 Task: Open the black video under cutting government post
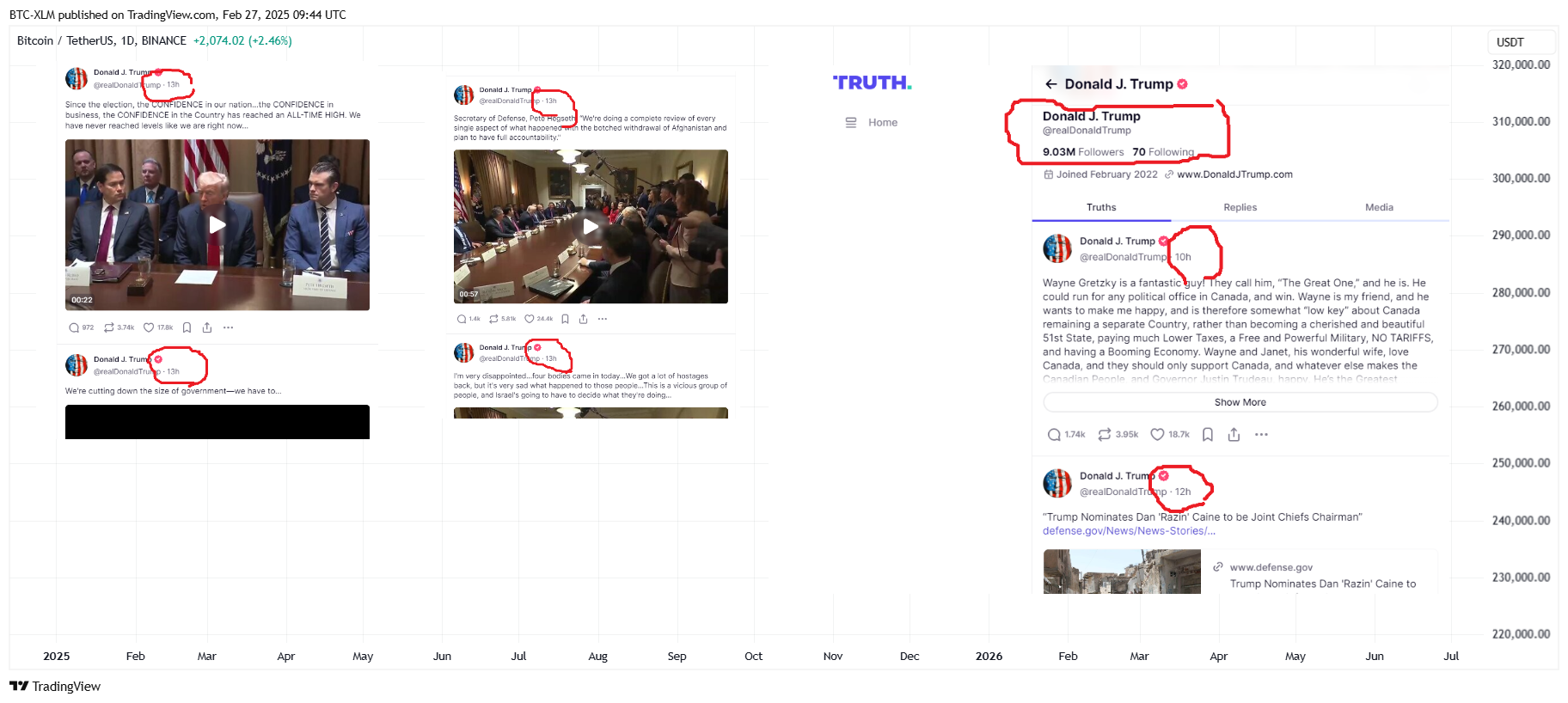click(217, 422)
